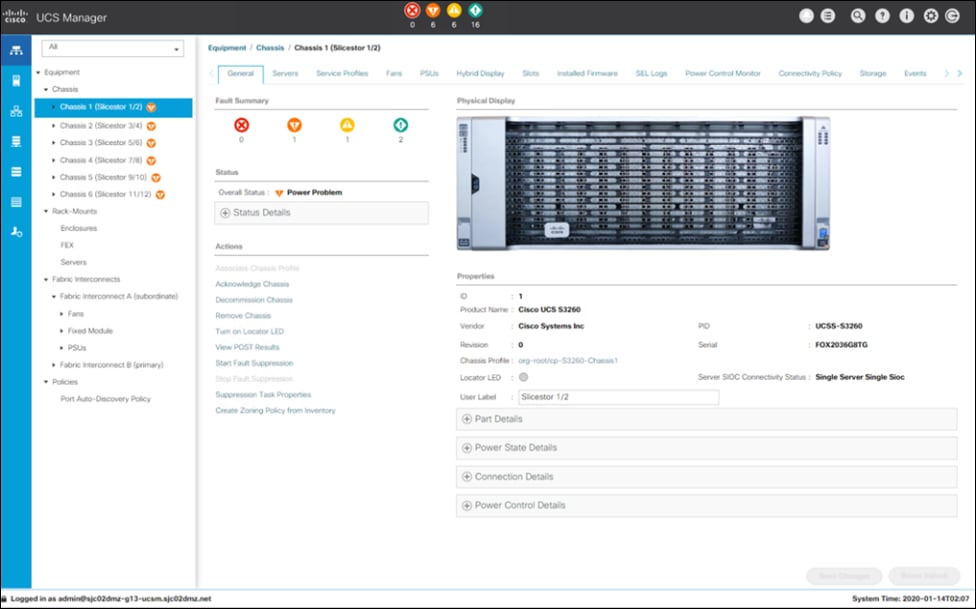Screen dimensions: 976x609
Task: Click the minor fault icon in Fault Summary
Action: (x=347, y=125)
